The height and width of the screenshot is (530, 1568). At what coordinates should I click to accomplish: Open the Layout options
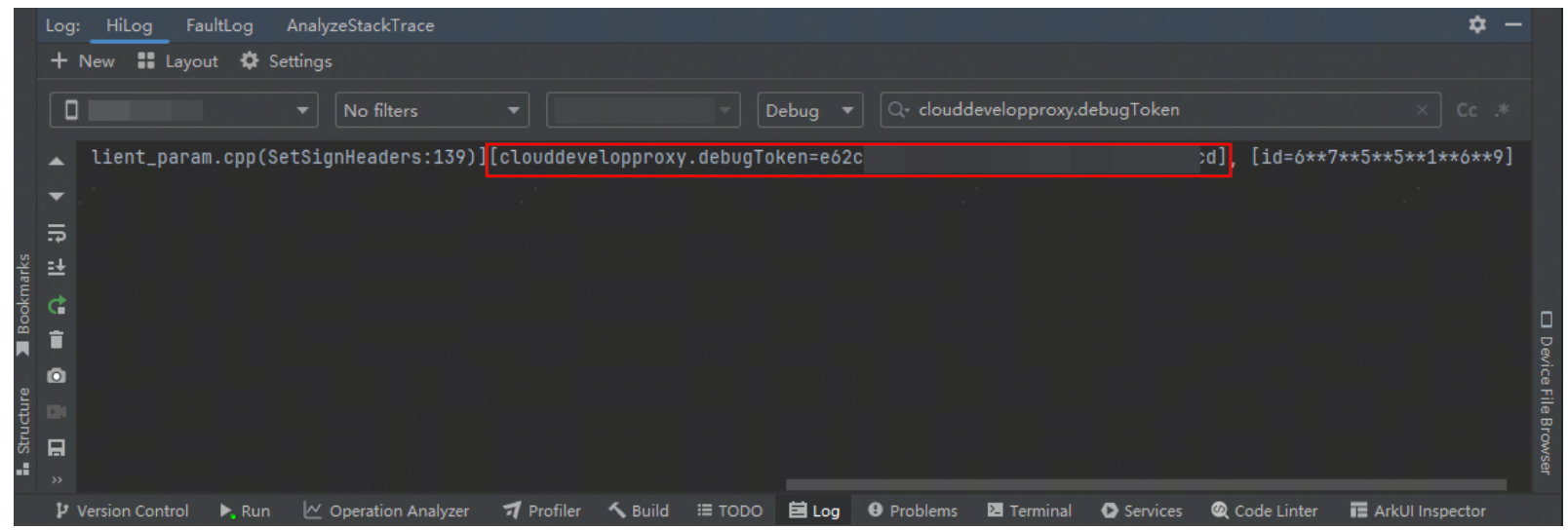[x=177, y=60]
